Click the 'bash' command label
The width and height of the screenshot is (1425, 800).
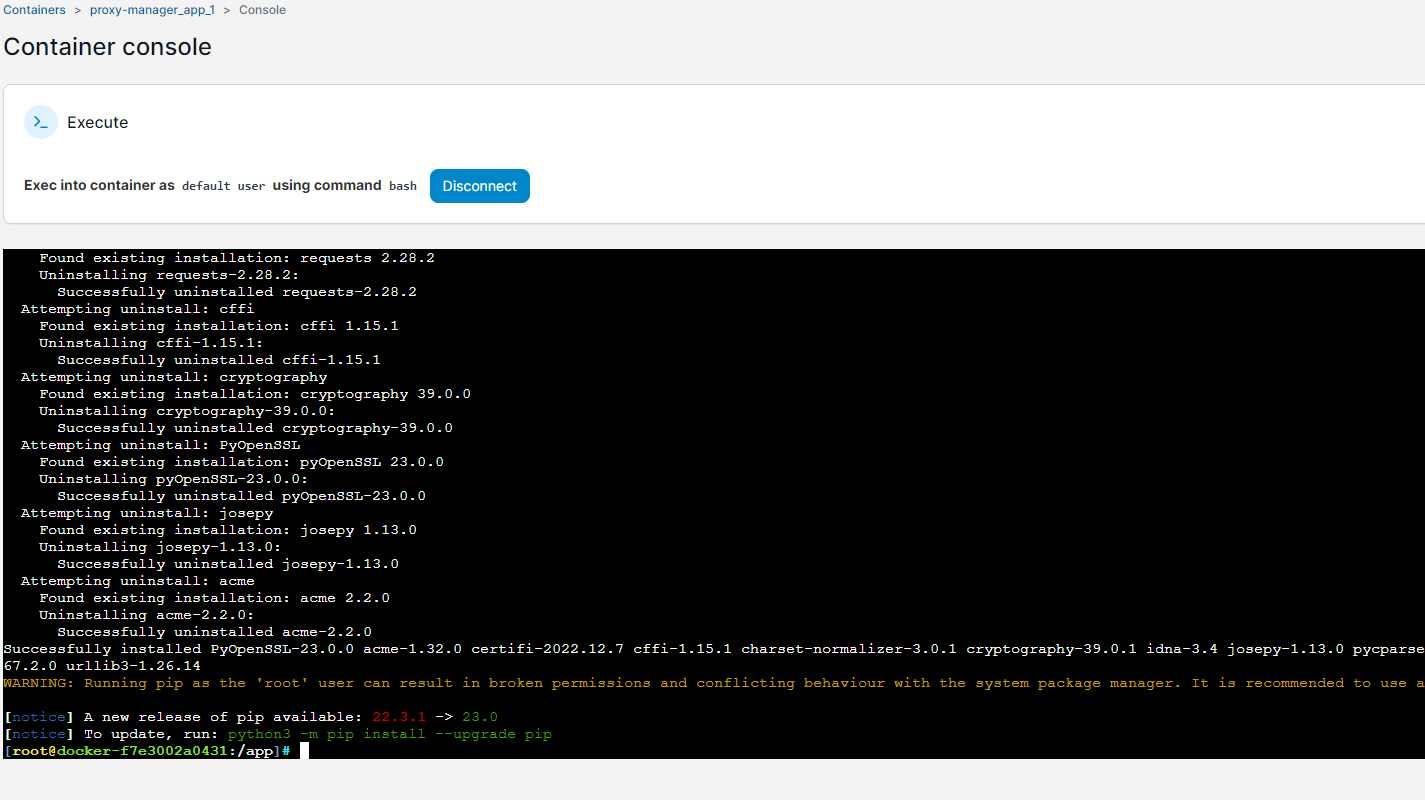[403, 186]
